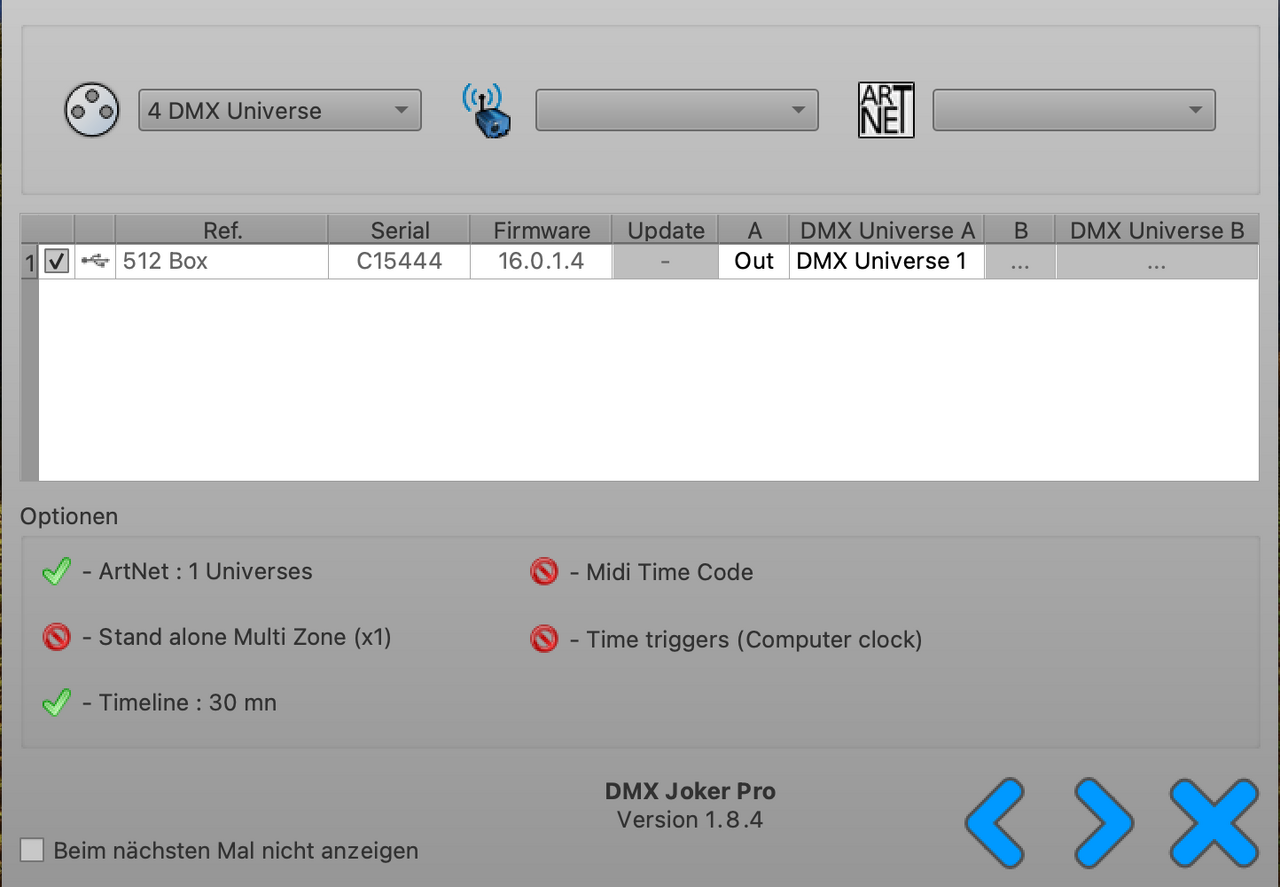Click row number 1 header
Viewport: 1280px width, 887px height.
(29, 262)
